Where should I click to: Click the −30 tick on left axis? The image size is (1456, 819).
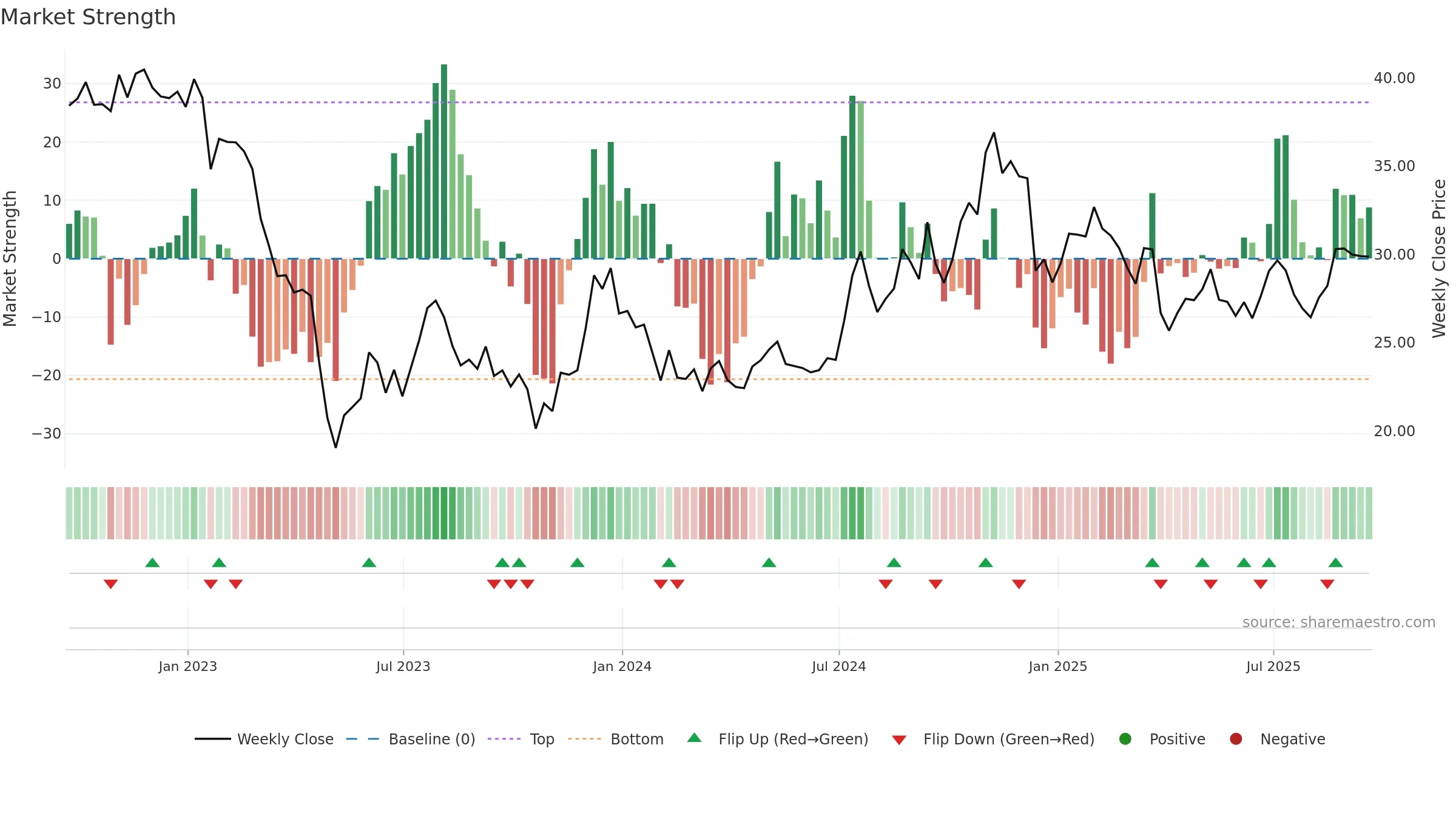pyautogui.click(x=47, y=433)
